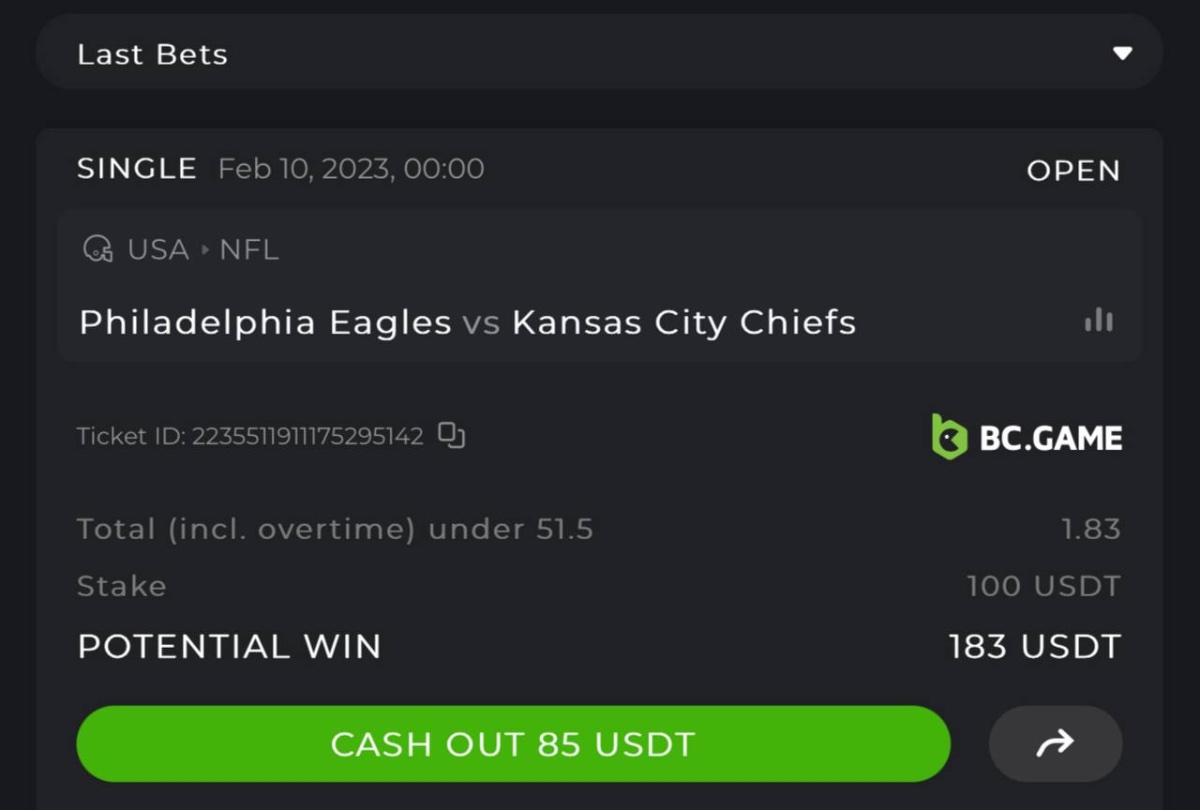
Task: Open the USA category breadcrumb
Action: (158, 249)
